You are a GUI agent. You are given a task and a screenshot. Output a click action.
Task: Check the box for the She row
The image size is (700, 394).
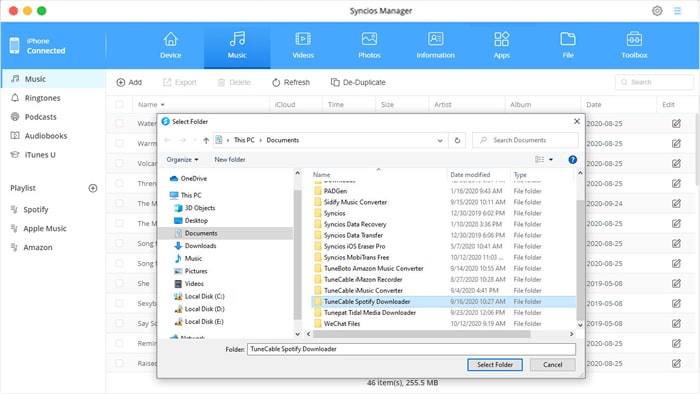119,283
